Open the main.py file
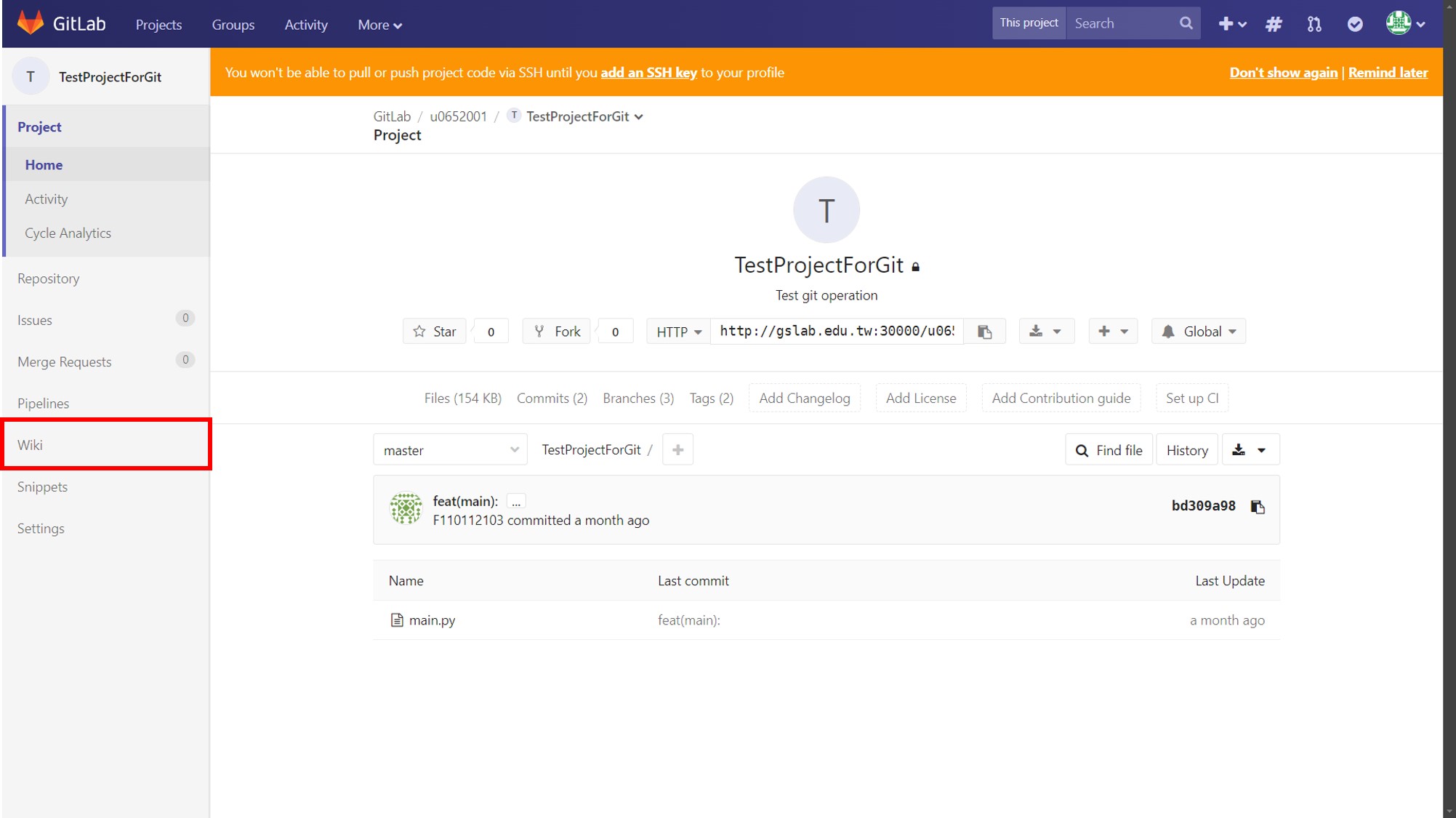 click(432, 620)
